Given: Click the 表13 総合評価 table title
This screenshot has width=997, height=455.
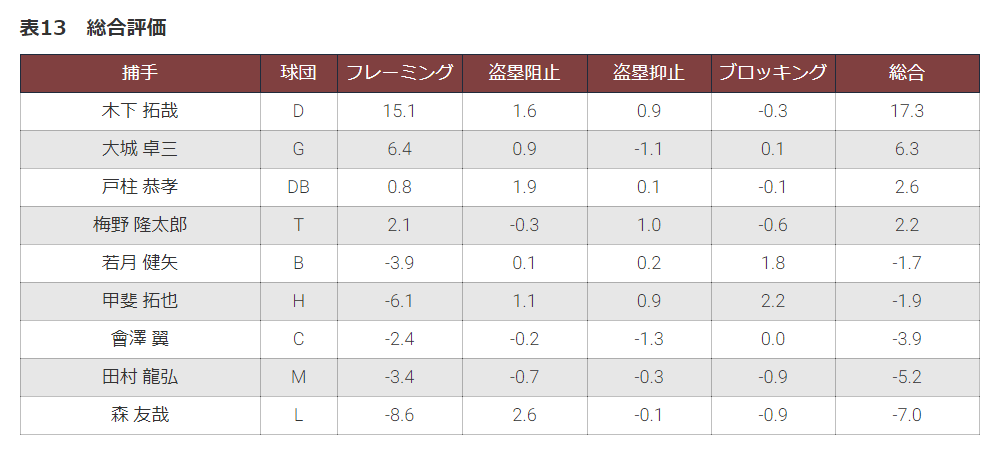Looking at the screenshot, I should [x=93, y=28].
